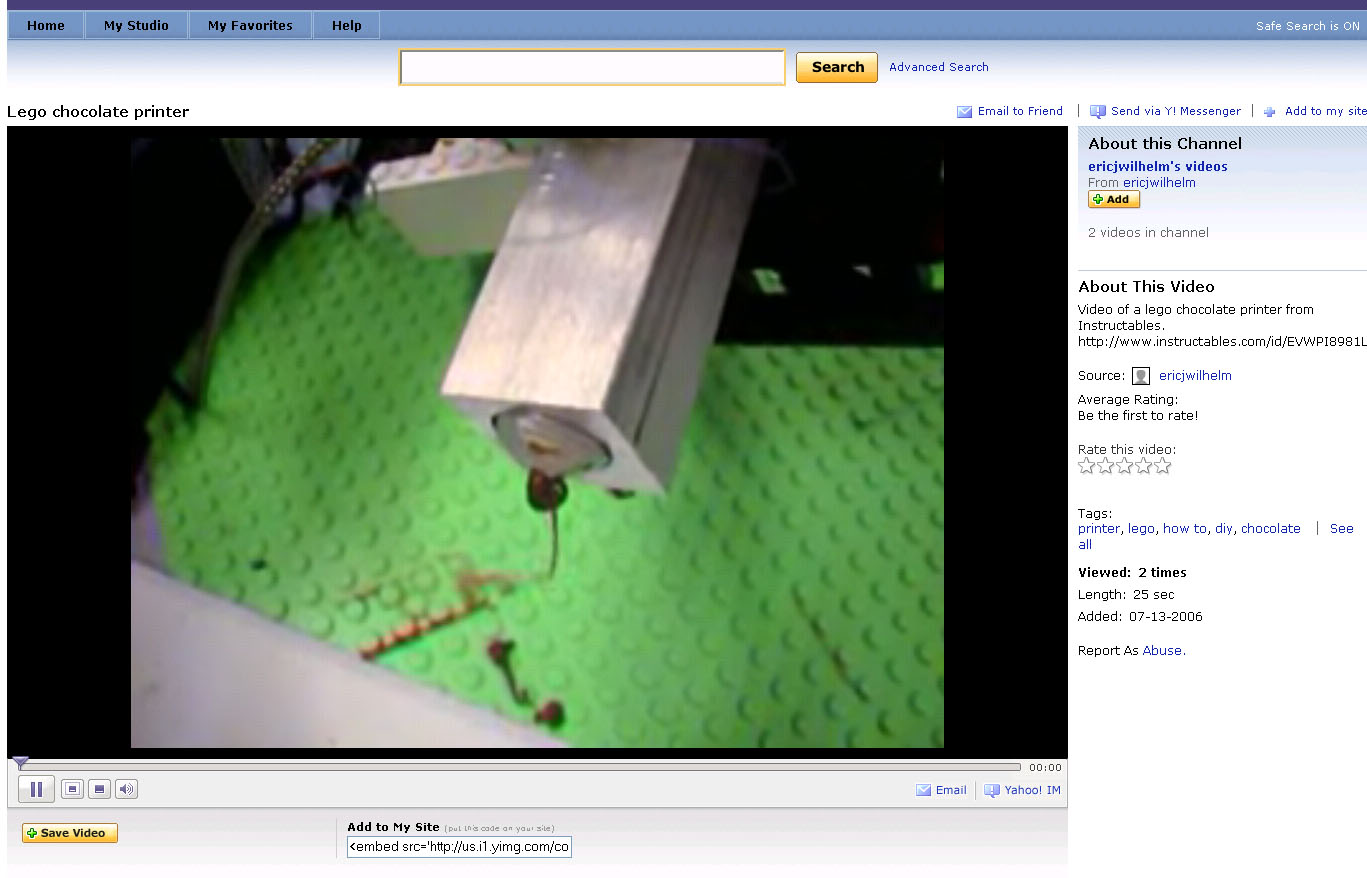
Task: Click the plus icon beside Add to my site
Action: (x=1270, y=112)
